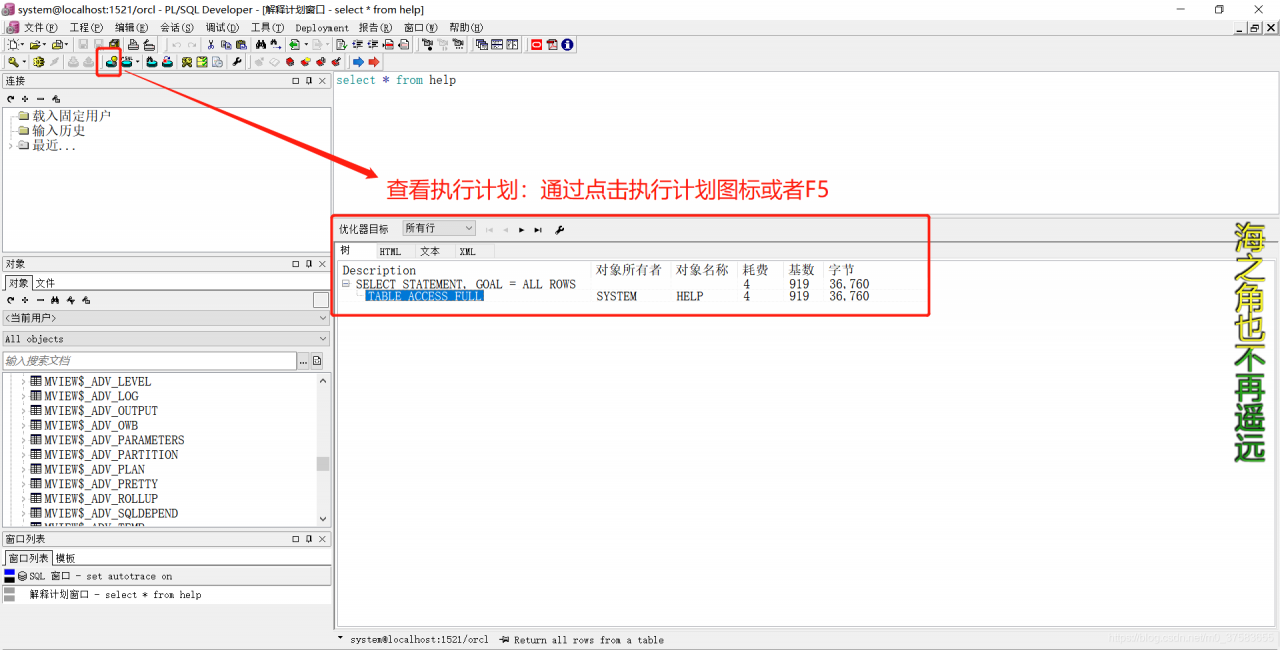Collapse the SELECT STATEMENT plan node
The image size is (1280, 650).
345,284
